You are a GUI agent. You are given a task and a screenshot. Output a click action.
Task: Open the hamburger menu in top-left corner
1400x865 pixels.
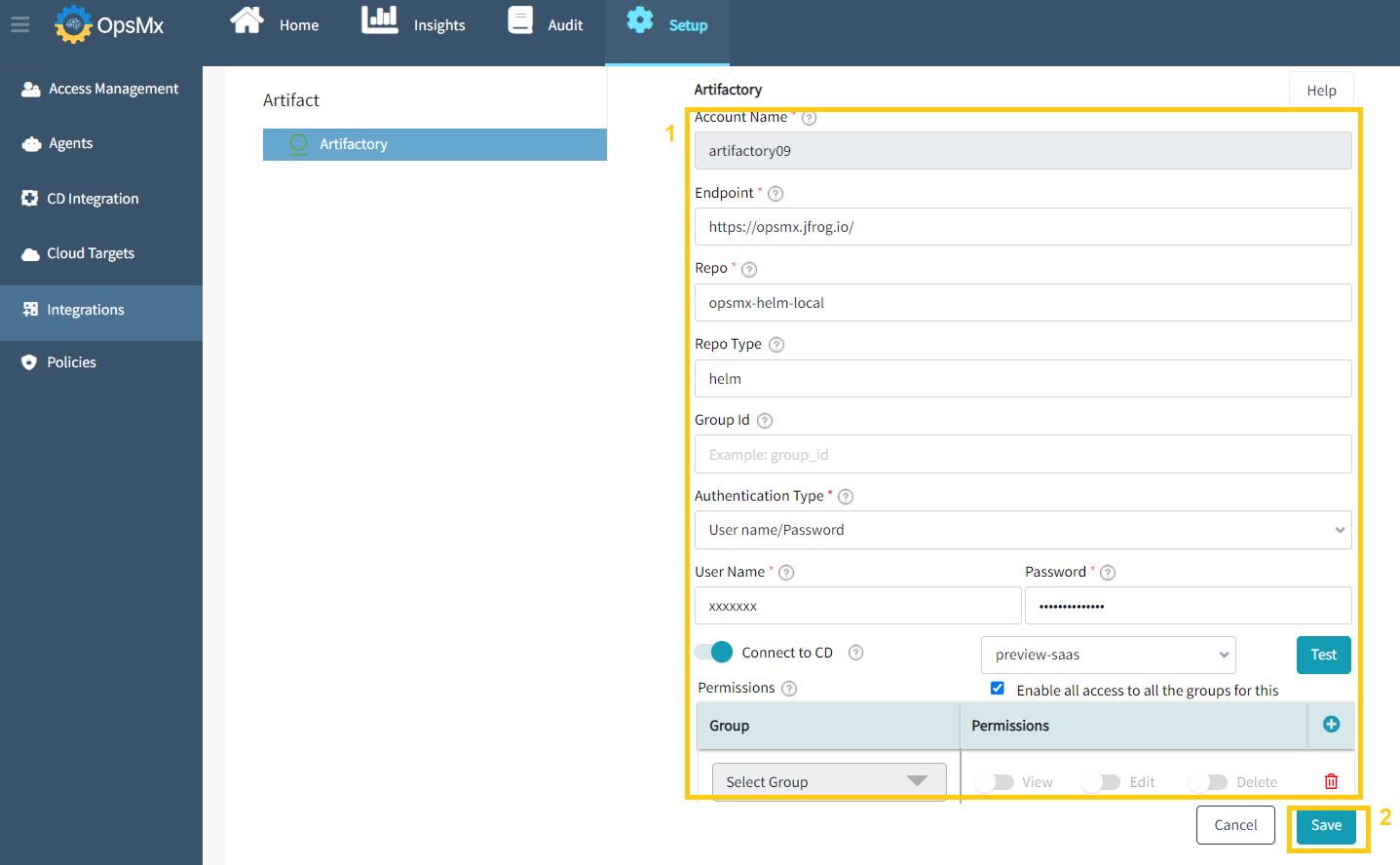click(19, 25)
